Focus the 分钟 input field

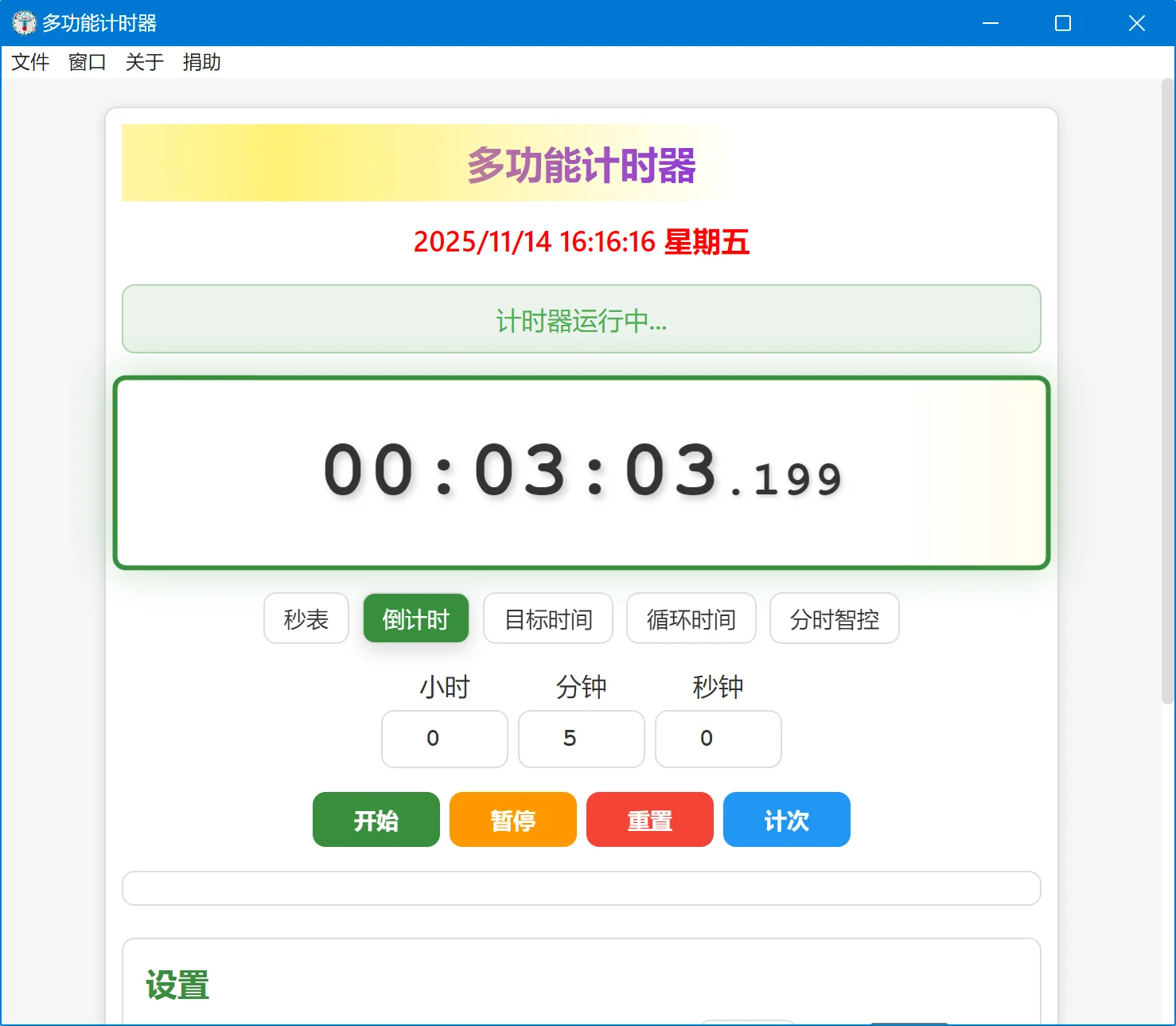pyautogui.click(x=581, y=739)
